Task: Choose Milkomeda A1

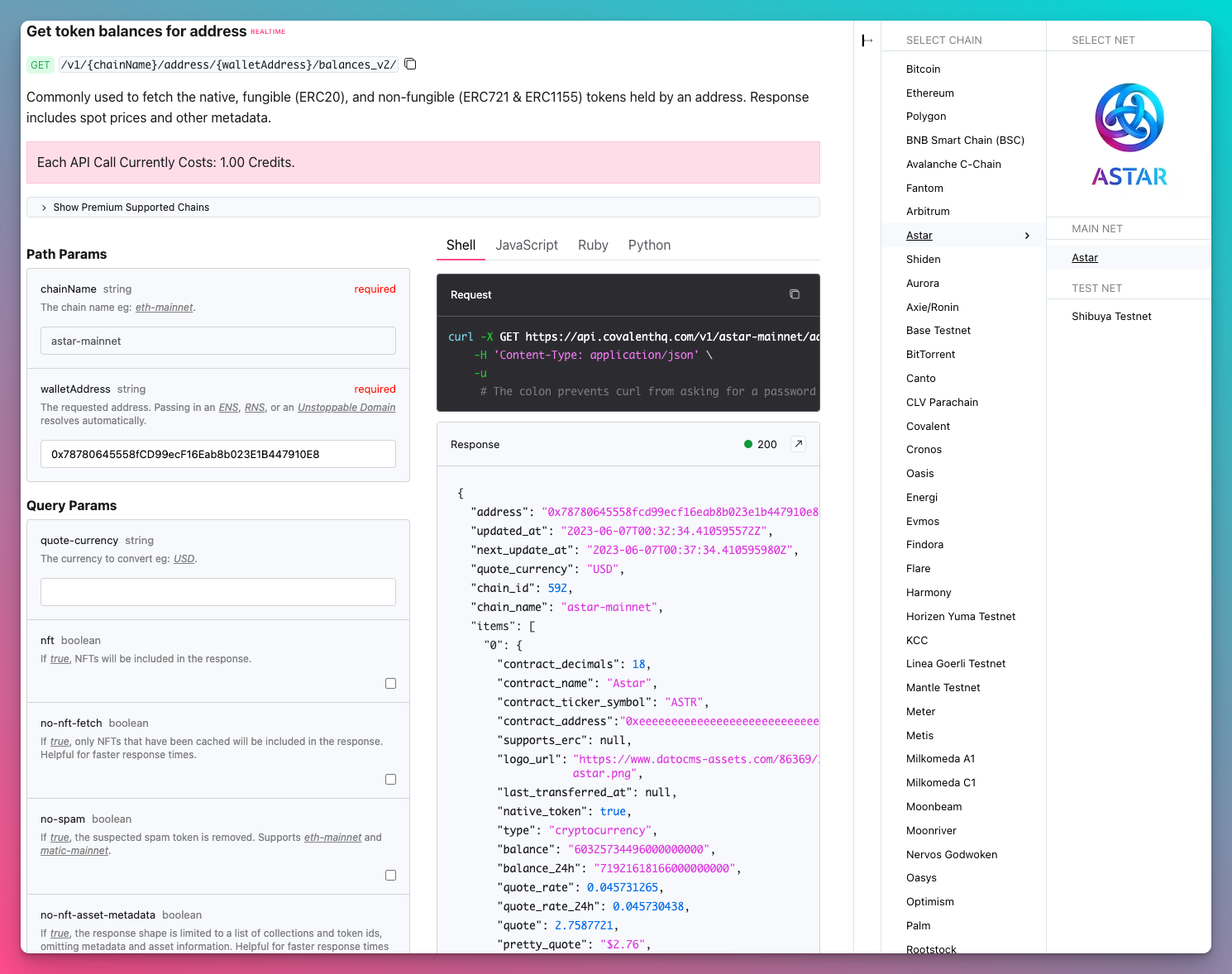Action: pos(940,759)
